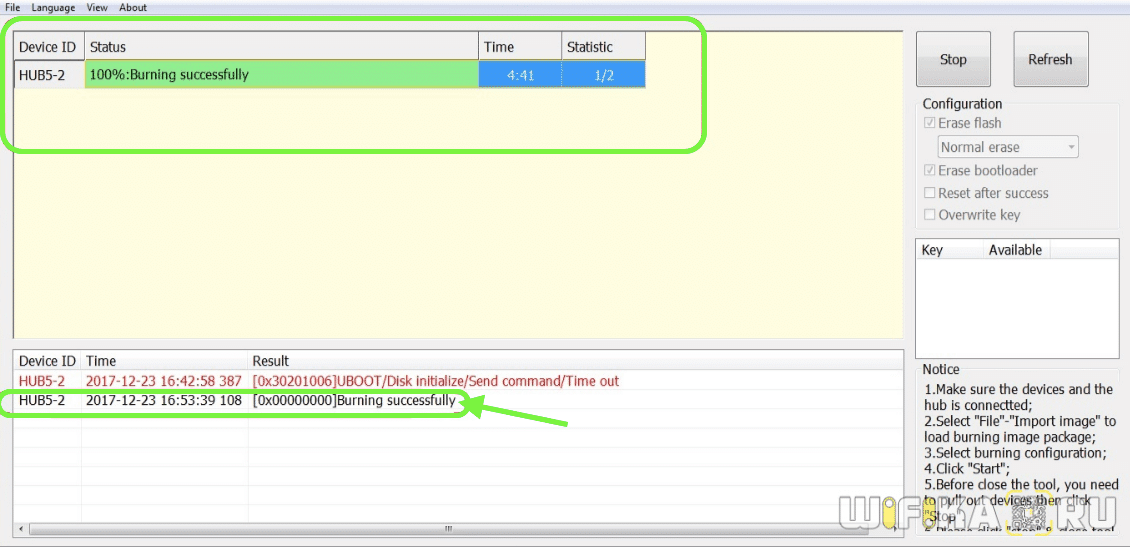Click the Status column header
1130x547 pixels.
coord(280,47)
